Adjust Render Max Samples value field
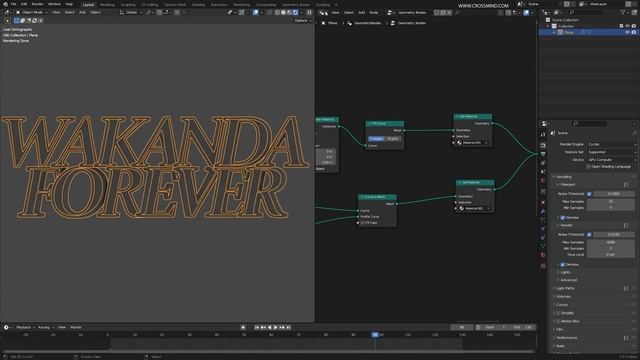The width and height of the screenshot is (640, 360). [611, 242]
